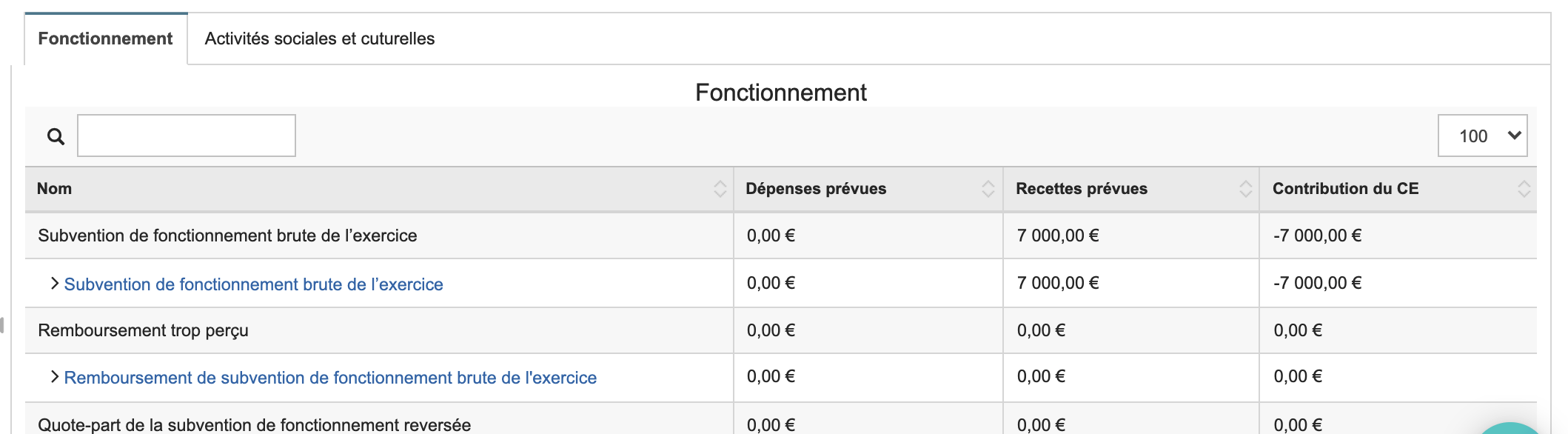Click the Recettes prévues header text
This screenshot has width=1568, height=434.
coord(1081,189)
